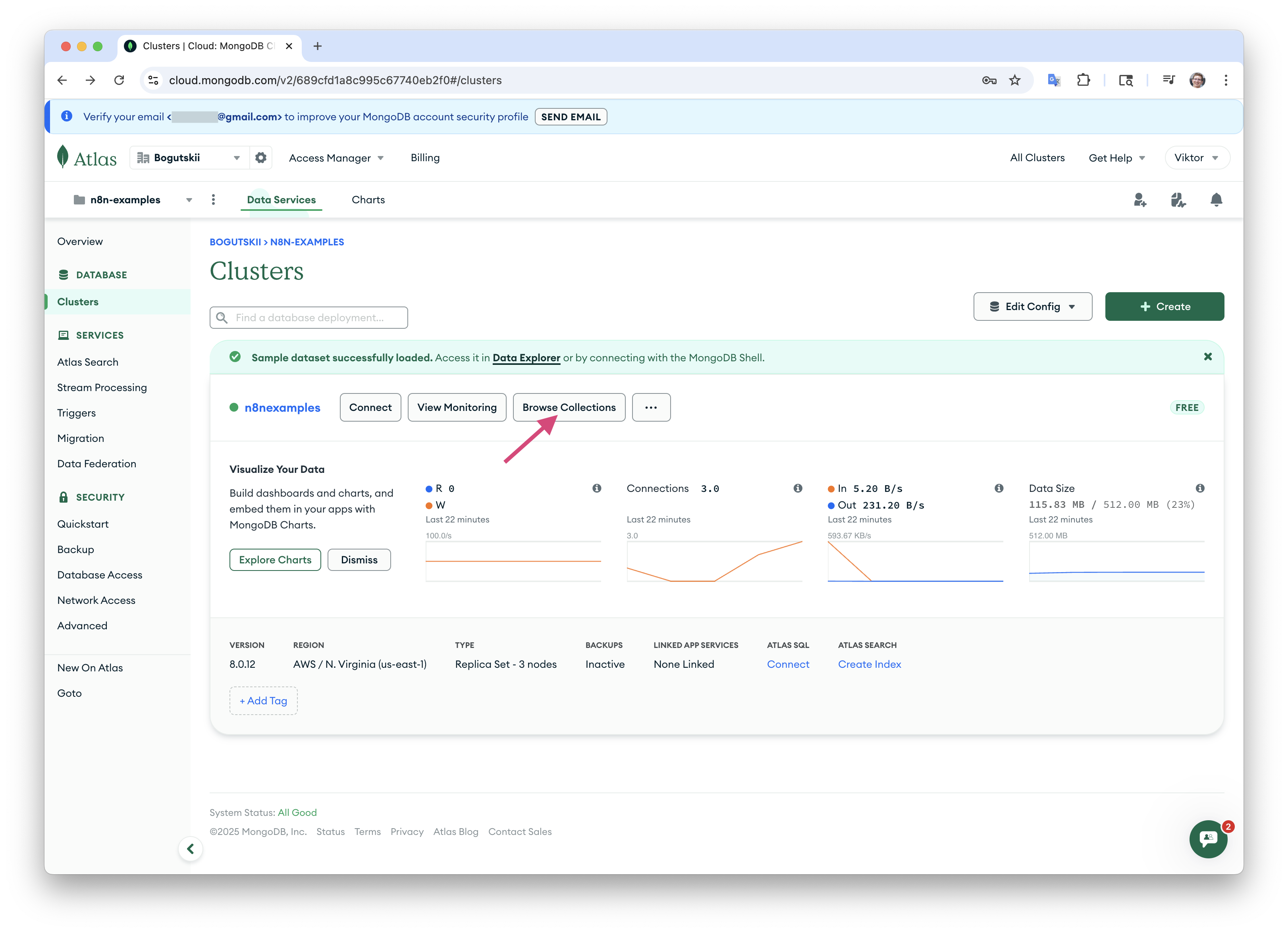Open the project activity feed icon
Viewport: 1288px width, 933px height.
1178,200
